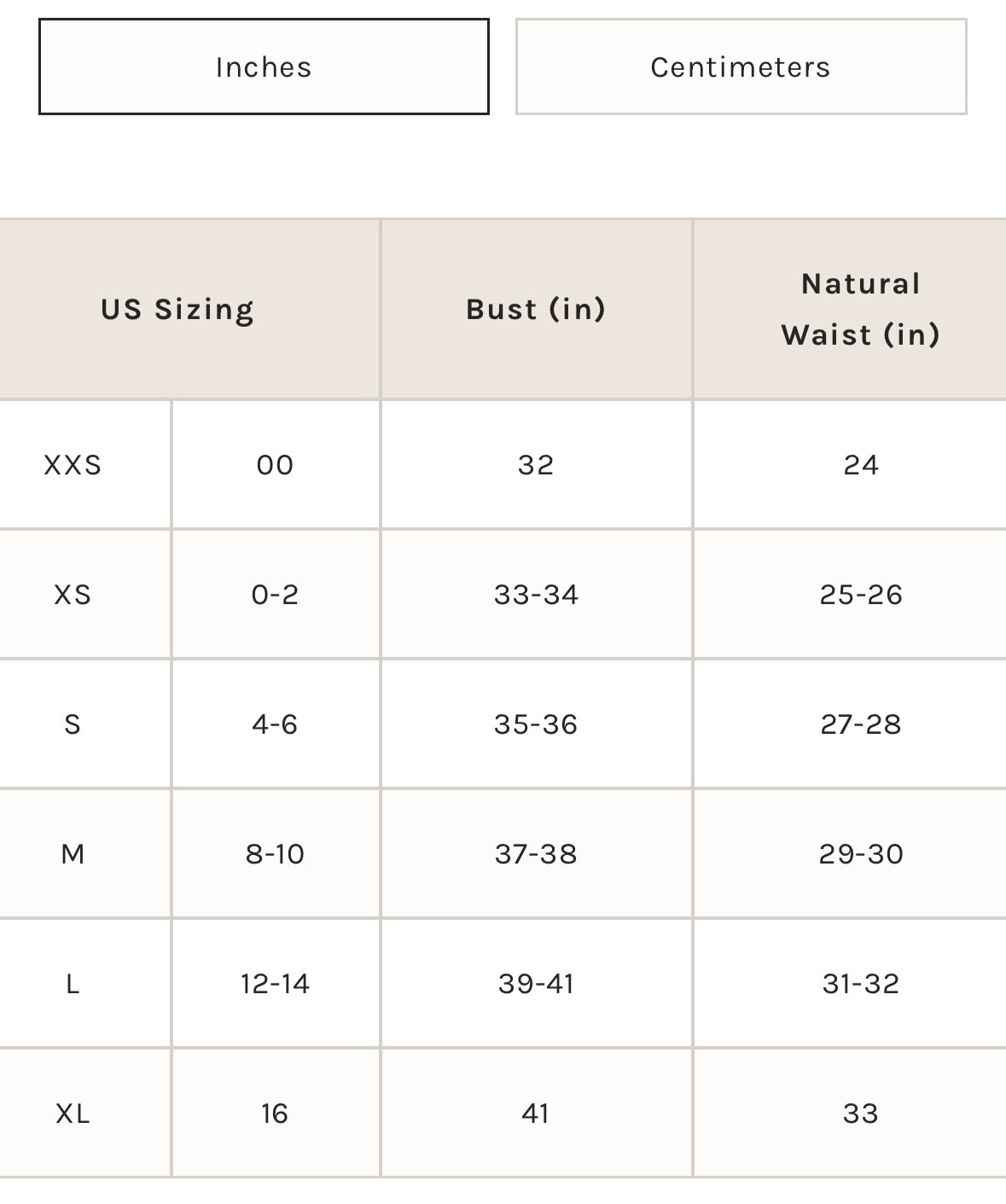The image size is (1006, 1204).
Task: Click the 29-30 waist measurement cell
Action: pyautogui.click(x=860, y=854)
